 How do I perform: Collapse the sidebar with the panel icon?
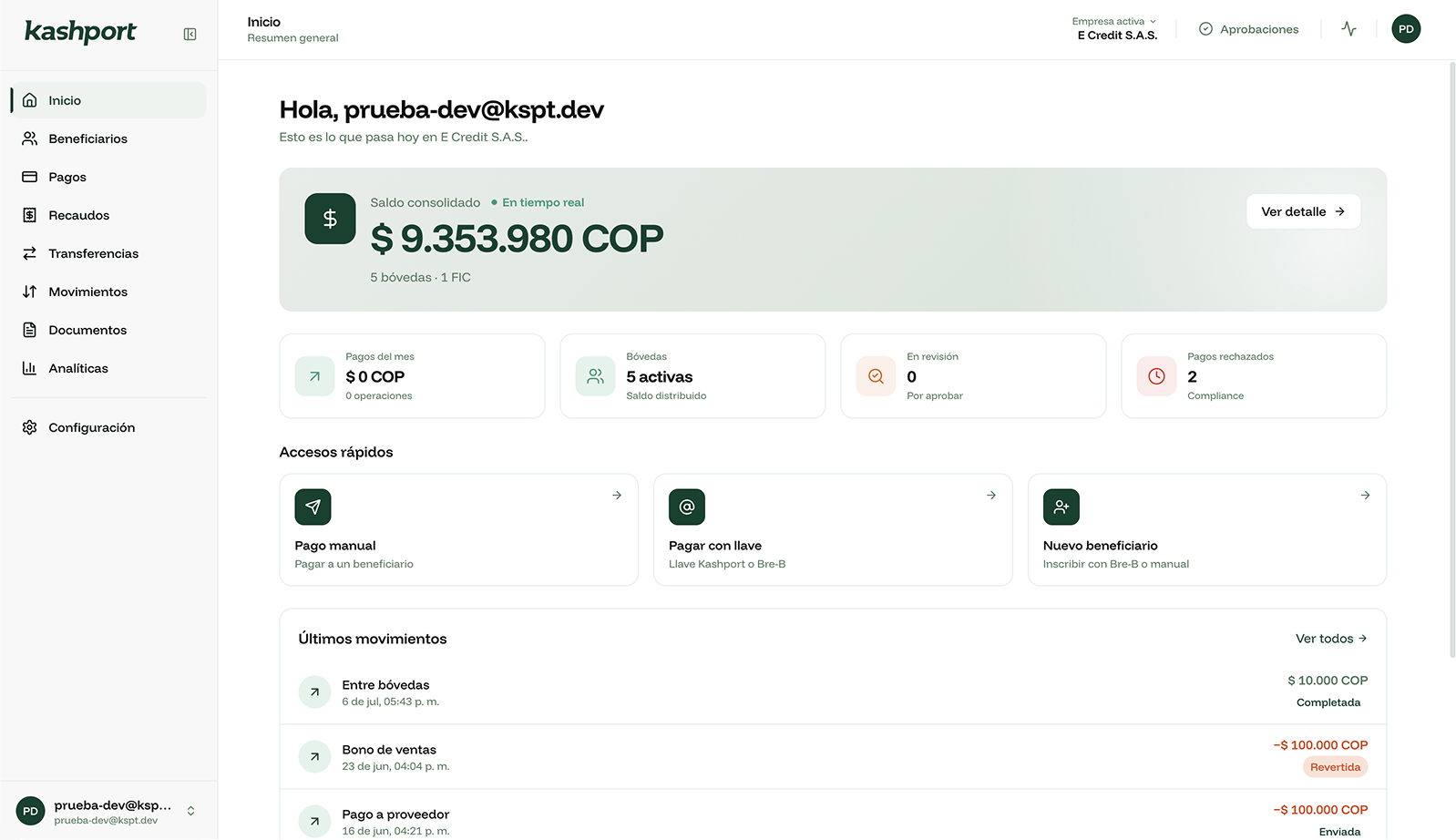pyautogui.click(x=190, y=34)
